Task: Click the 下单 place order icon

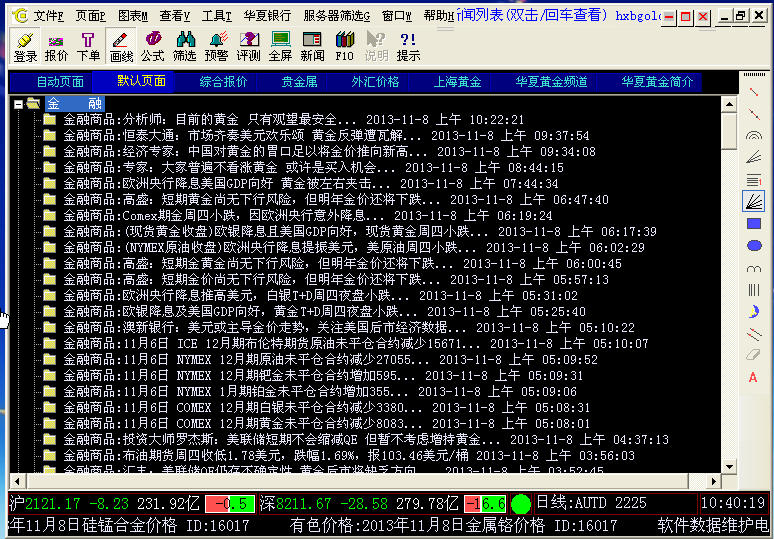Action: 88,46
